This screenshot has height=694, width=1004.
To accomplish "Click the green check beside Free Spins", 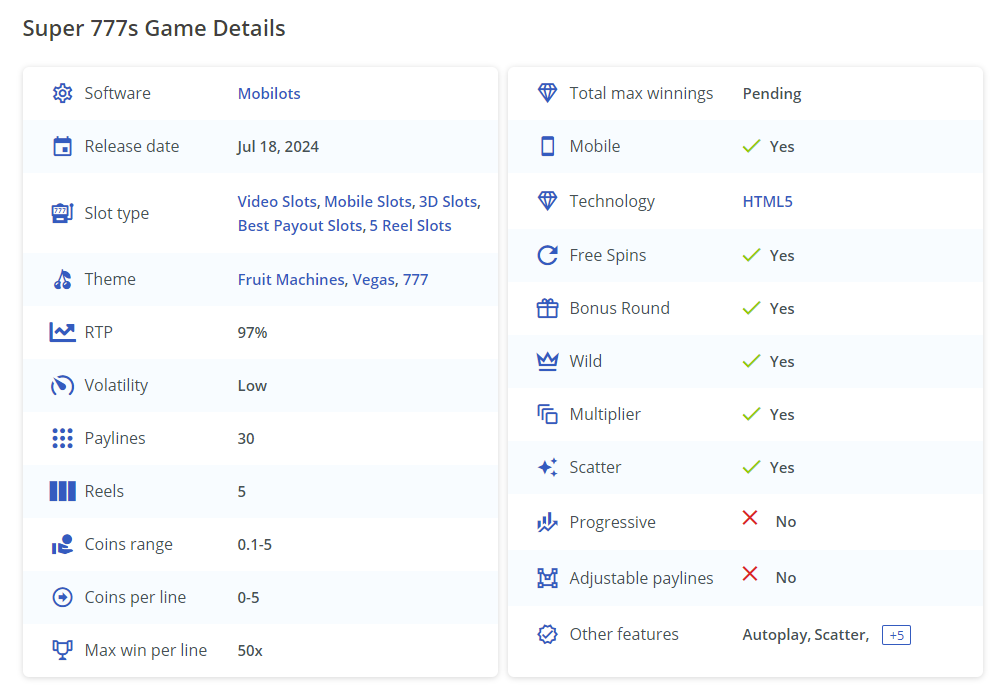I will (x=751, y=255).
